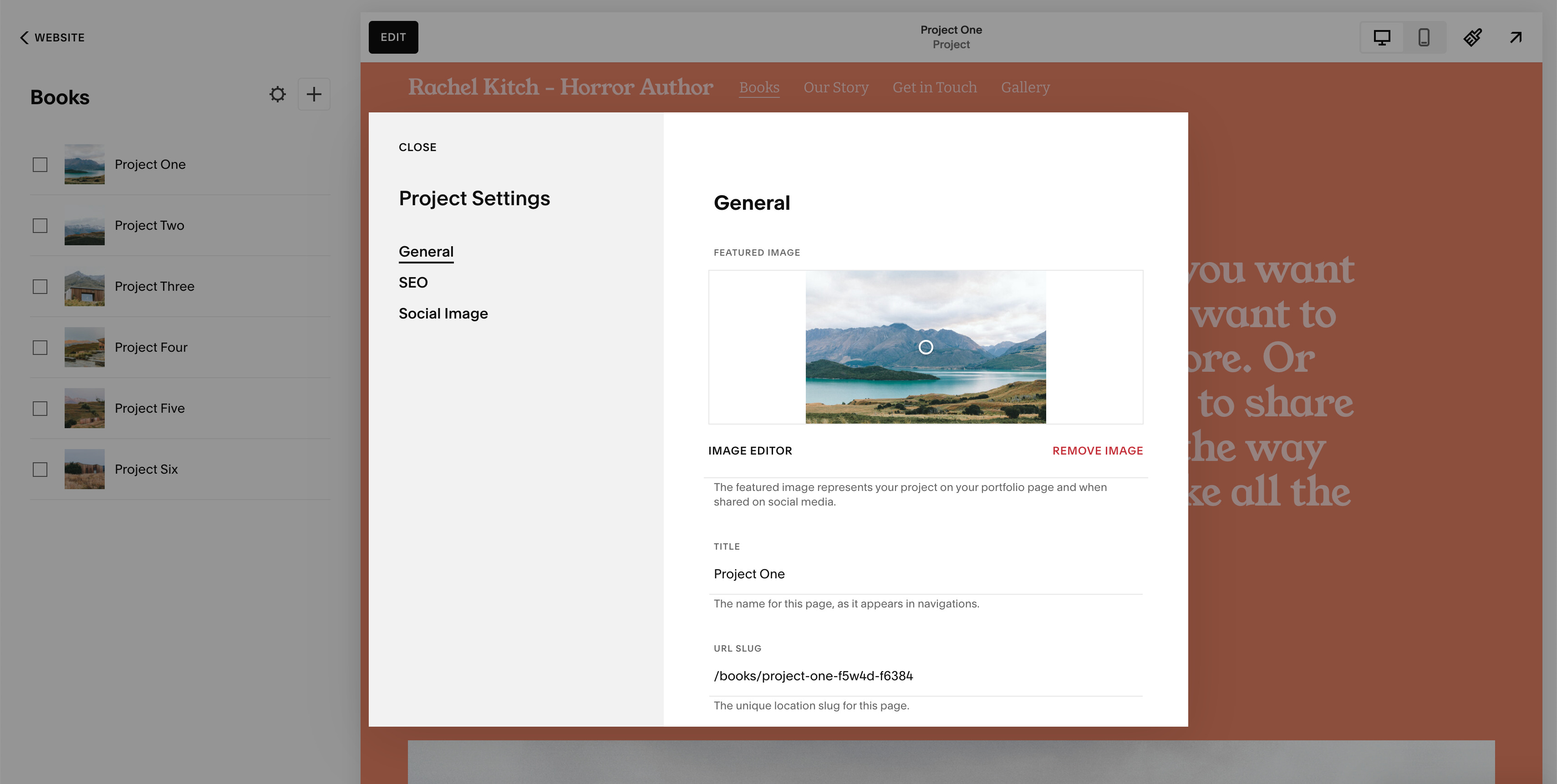1557x784 pixels.
Task: Switch to desktop preview icon
Action: point(1382,37)
